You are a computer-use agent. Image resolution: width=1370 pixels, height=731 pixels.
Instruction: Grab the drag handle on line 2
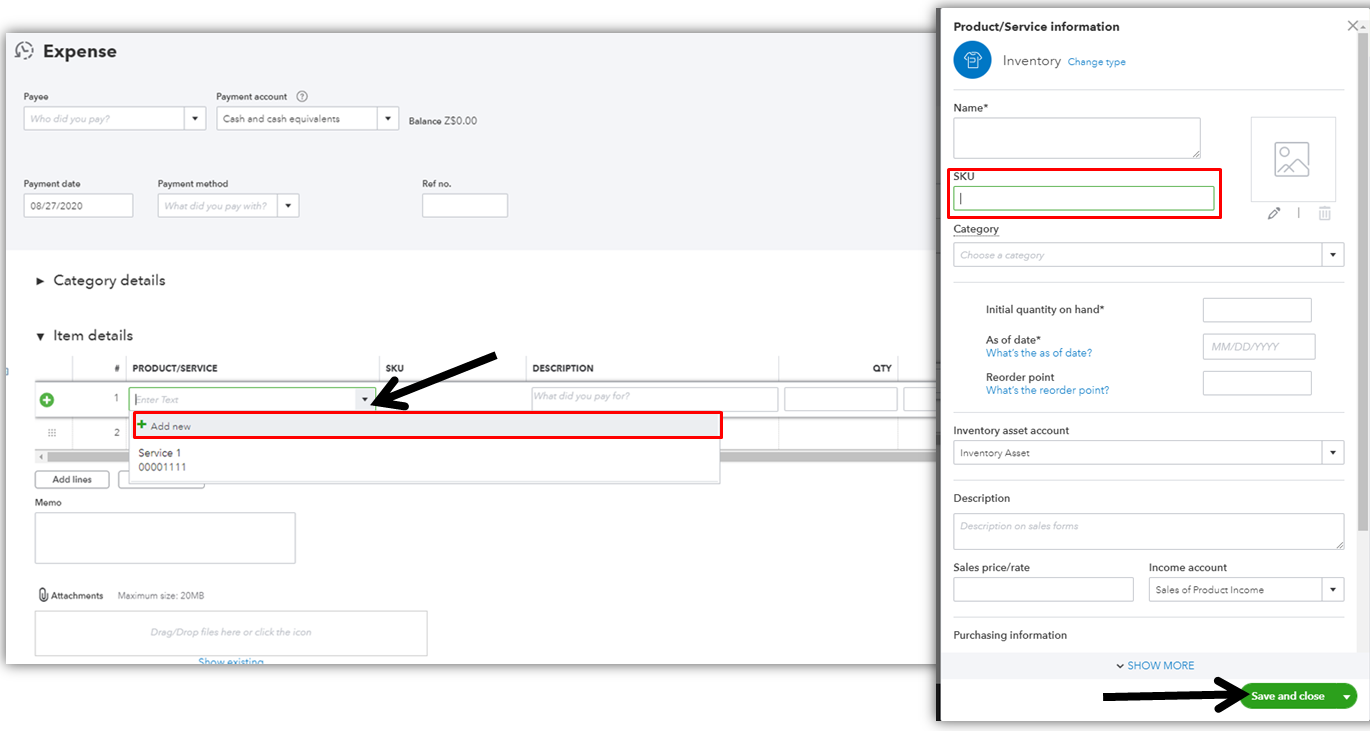click(52, 433)
